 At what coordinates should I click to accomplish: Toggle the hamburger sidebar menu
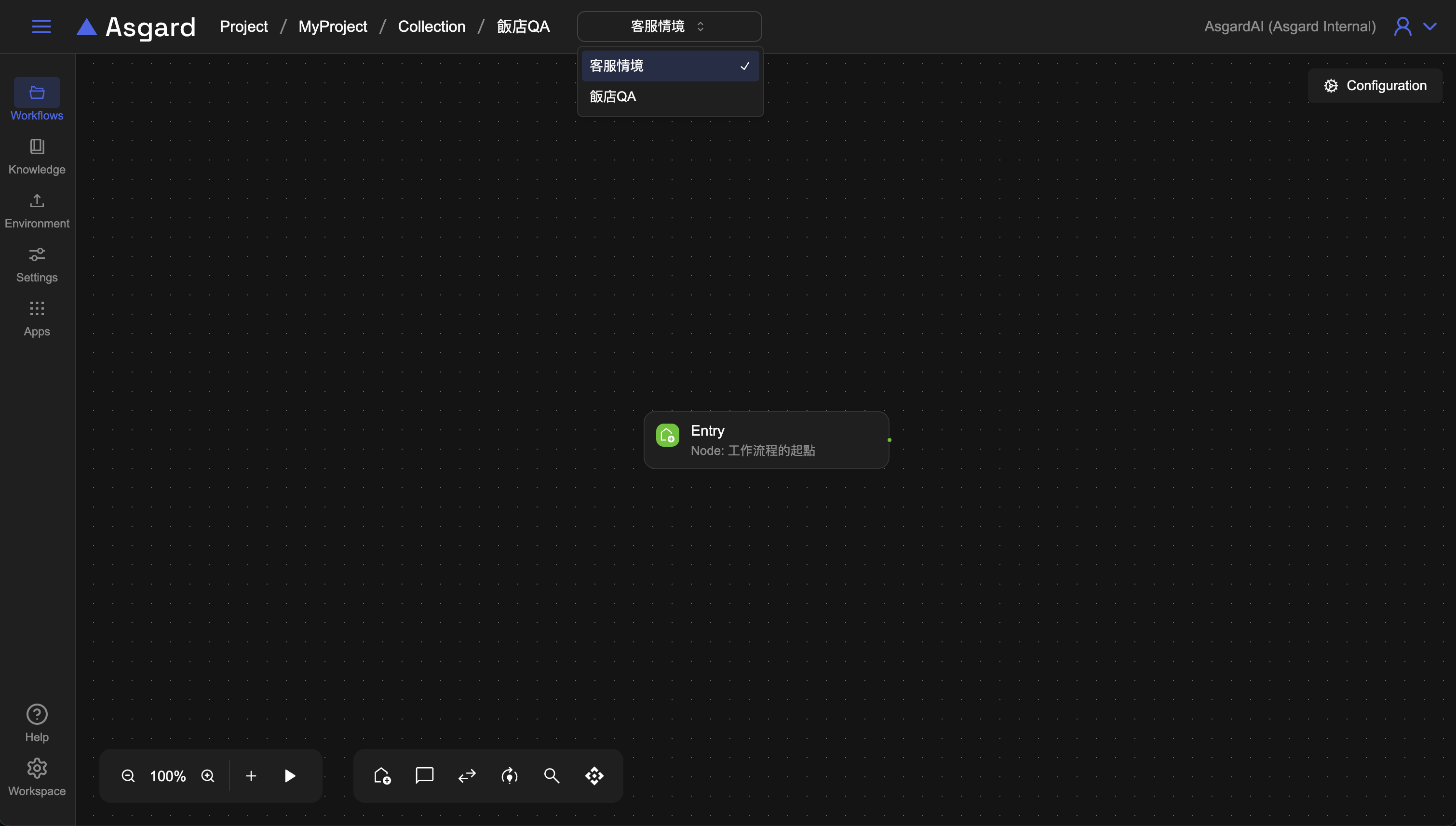coord(41,26)
